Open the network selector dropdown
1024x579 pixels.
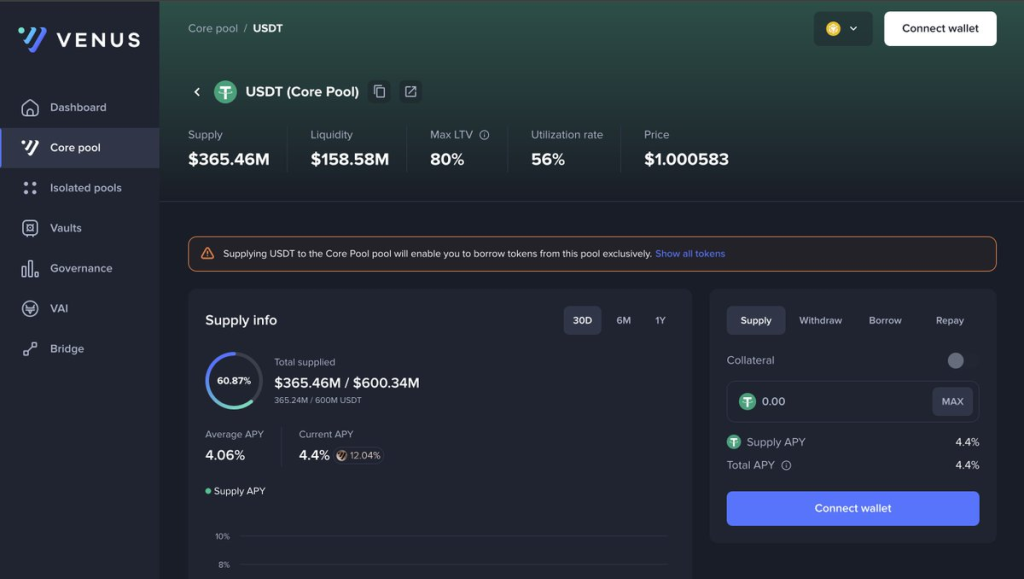842,29
